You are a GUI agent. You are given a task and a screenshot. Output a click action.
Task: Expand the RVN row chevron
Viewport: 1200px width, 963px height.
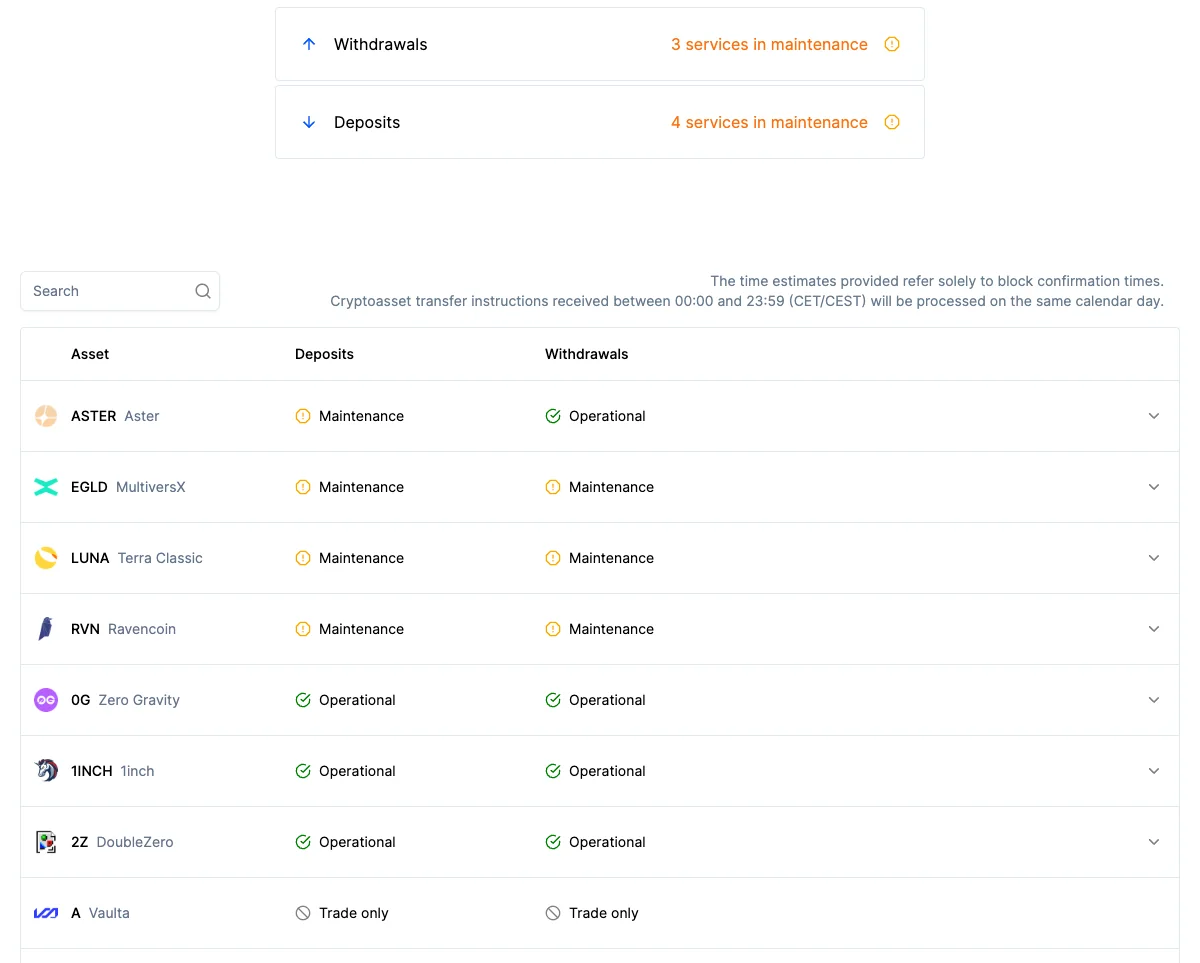tap(1154, 629)
